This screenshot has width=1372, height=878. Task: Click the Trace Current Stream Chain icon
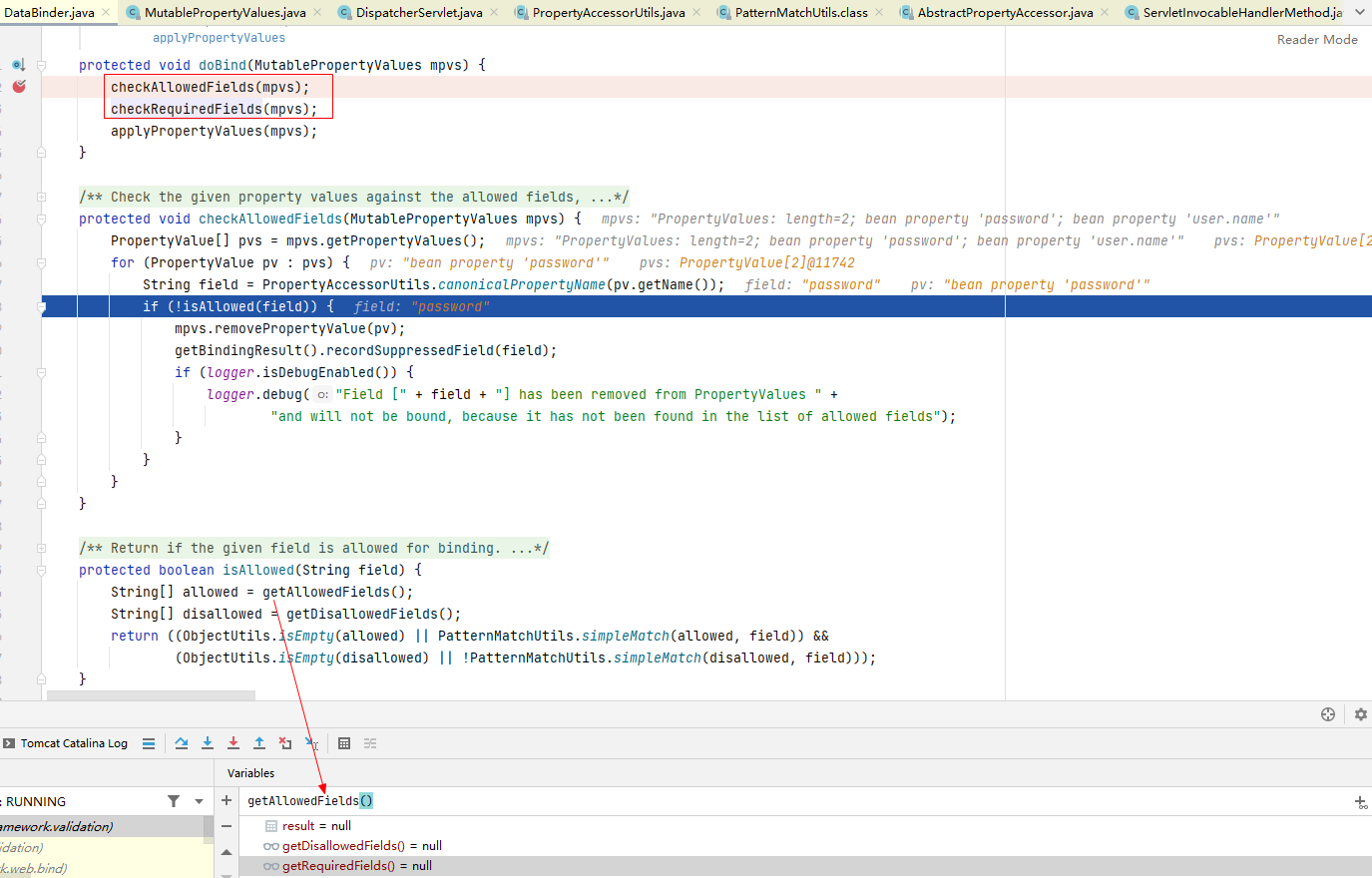tap(370, 743)
